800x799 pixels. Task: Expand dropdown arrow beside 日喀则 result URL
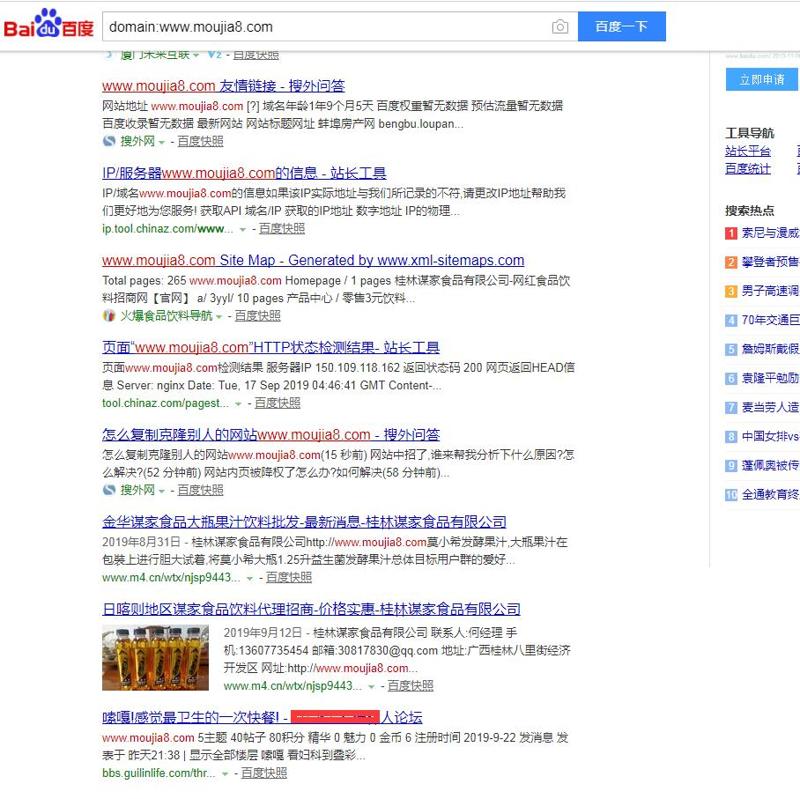(371, 687)
